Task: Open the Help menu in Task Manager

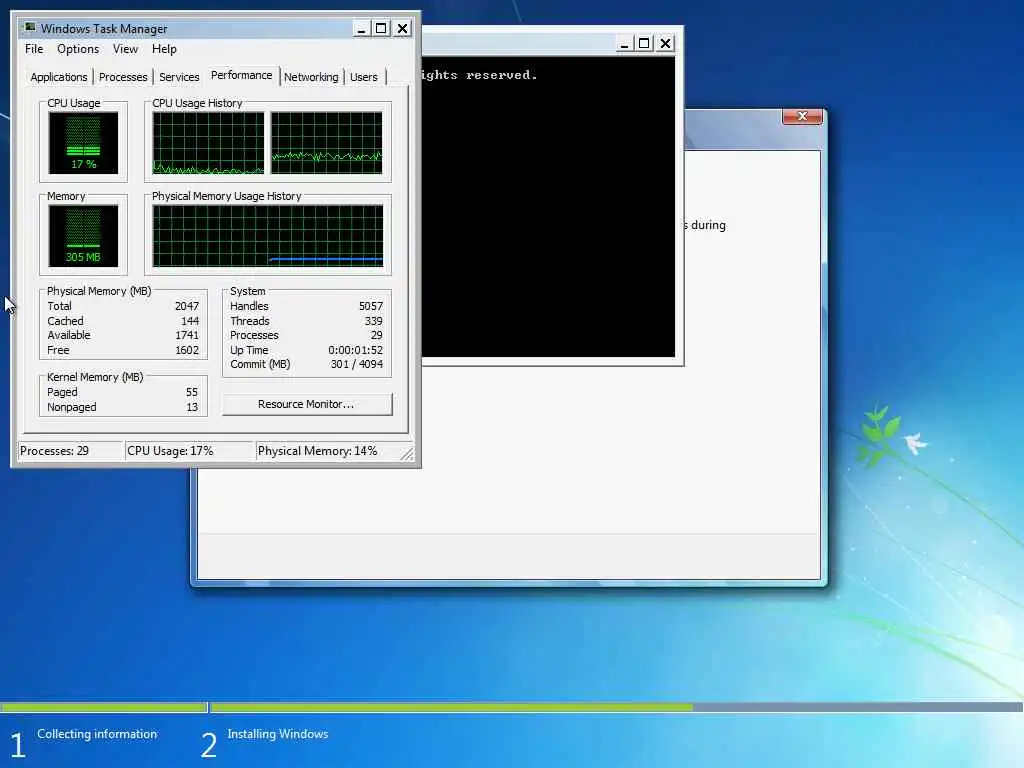Action: coord(164,49)
